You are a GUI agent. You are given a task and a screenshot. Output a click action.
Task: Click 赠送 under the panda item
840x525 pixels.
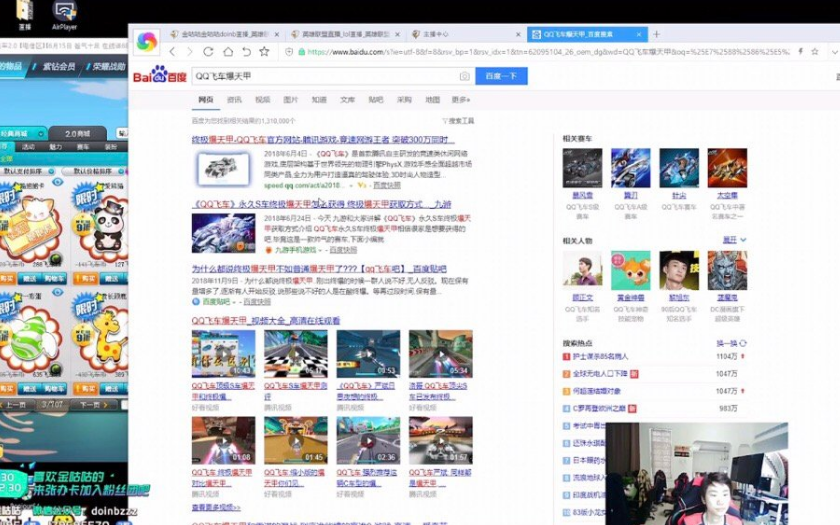pyautogui.click(x=112, y=278)
